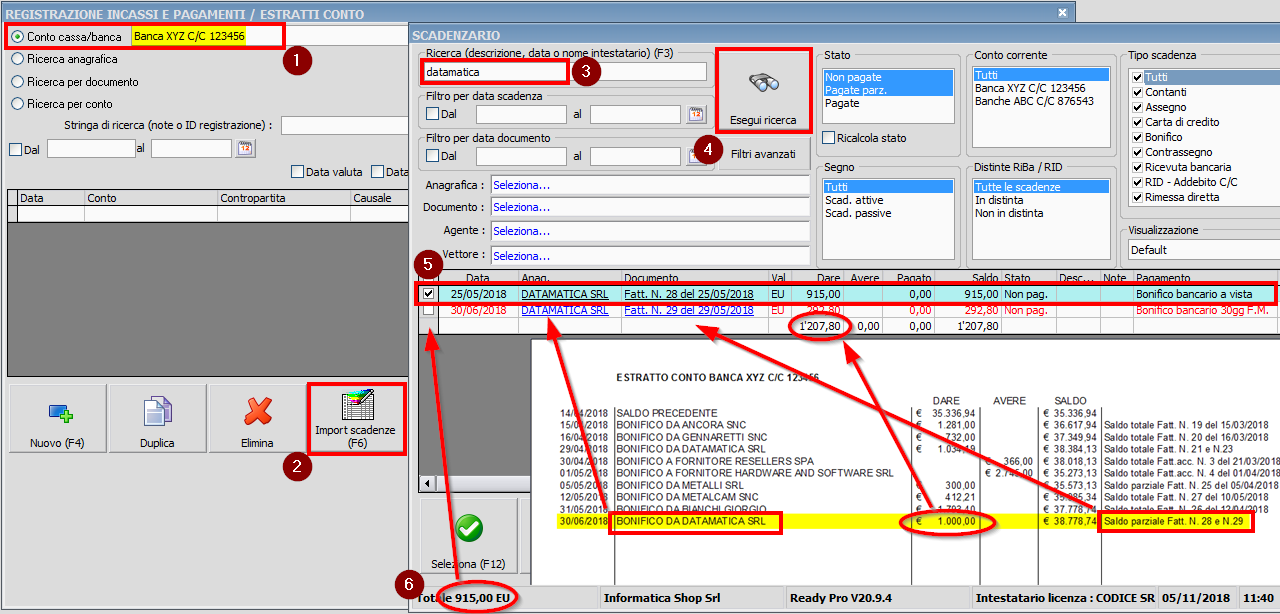Image resolution: width=1280 pixels, height=614 pixels.
Task: Click the Dal start date field in Filtro per data scadenza
Action: coord(521,114)
